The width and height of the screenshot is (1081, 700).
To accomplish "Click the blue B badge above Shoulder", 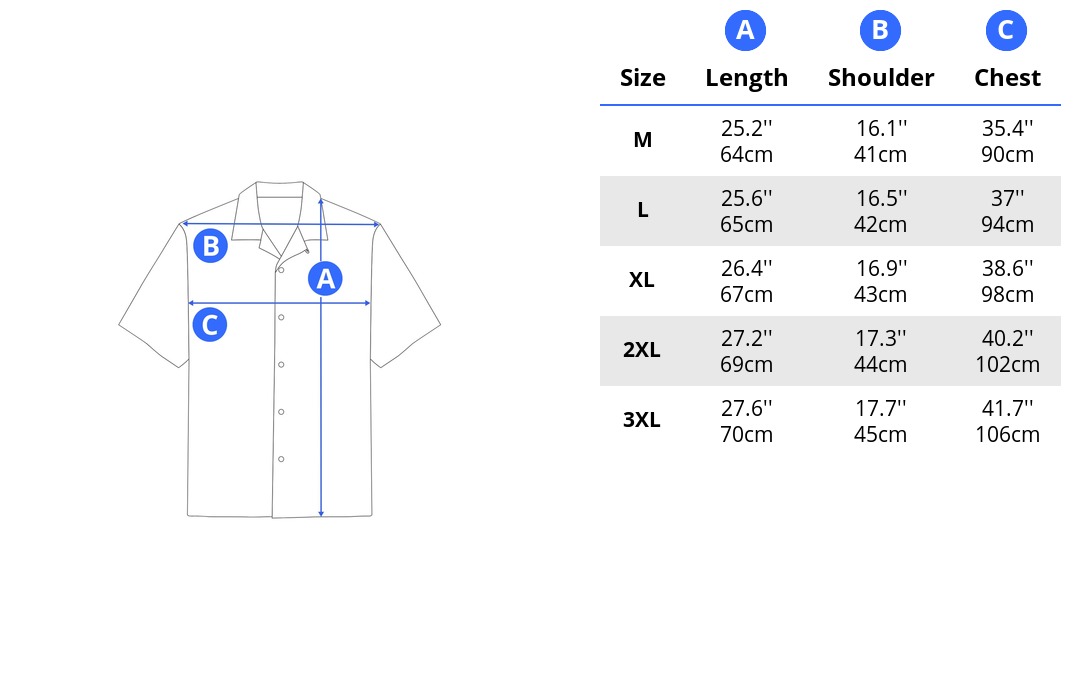I will 880,30.
